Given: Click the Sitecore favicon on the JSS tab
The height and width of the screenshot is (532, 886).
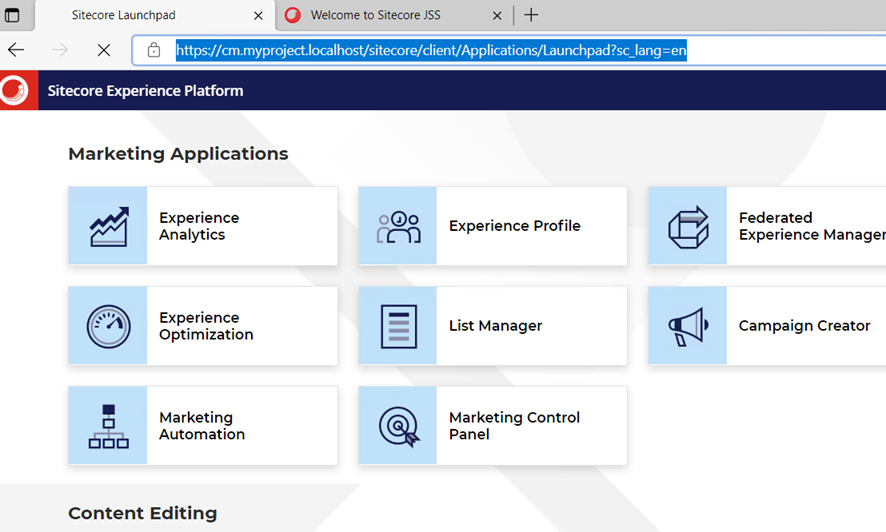Looking at the screenshot, I should point(293,15).
